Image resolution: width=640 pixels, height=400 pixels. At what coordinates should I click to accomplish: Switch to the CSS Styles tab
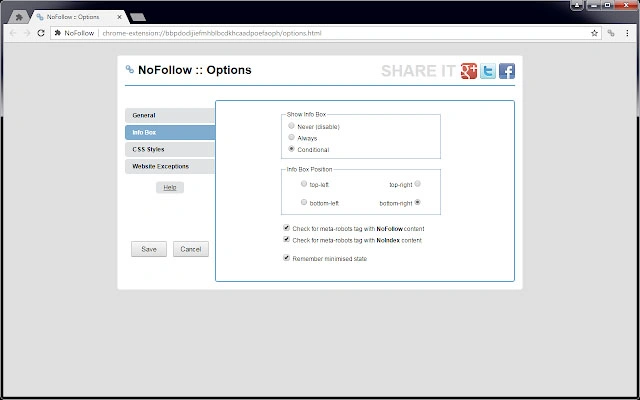click(170, 149)
